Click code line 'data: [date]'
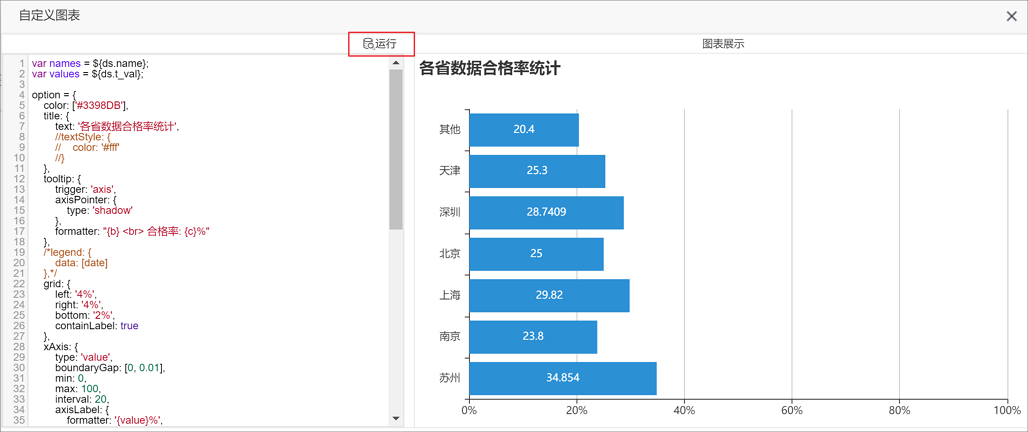Screen dimensions: 1028x432 (81, 263)
